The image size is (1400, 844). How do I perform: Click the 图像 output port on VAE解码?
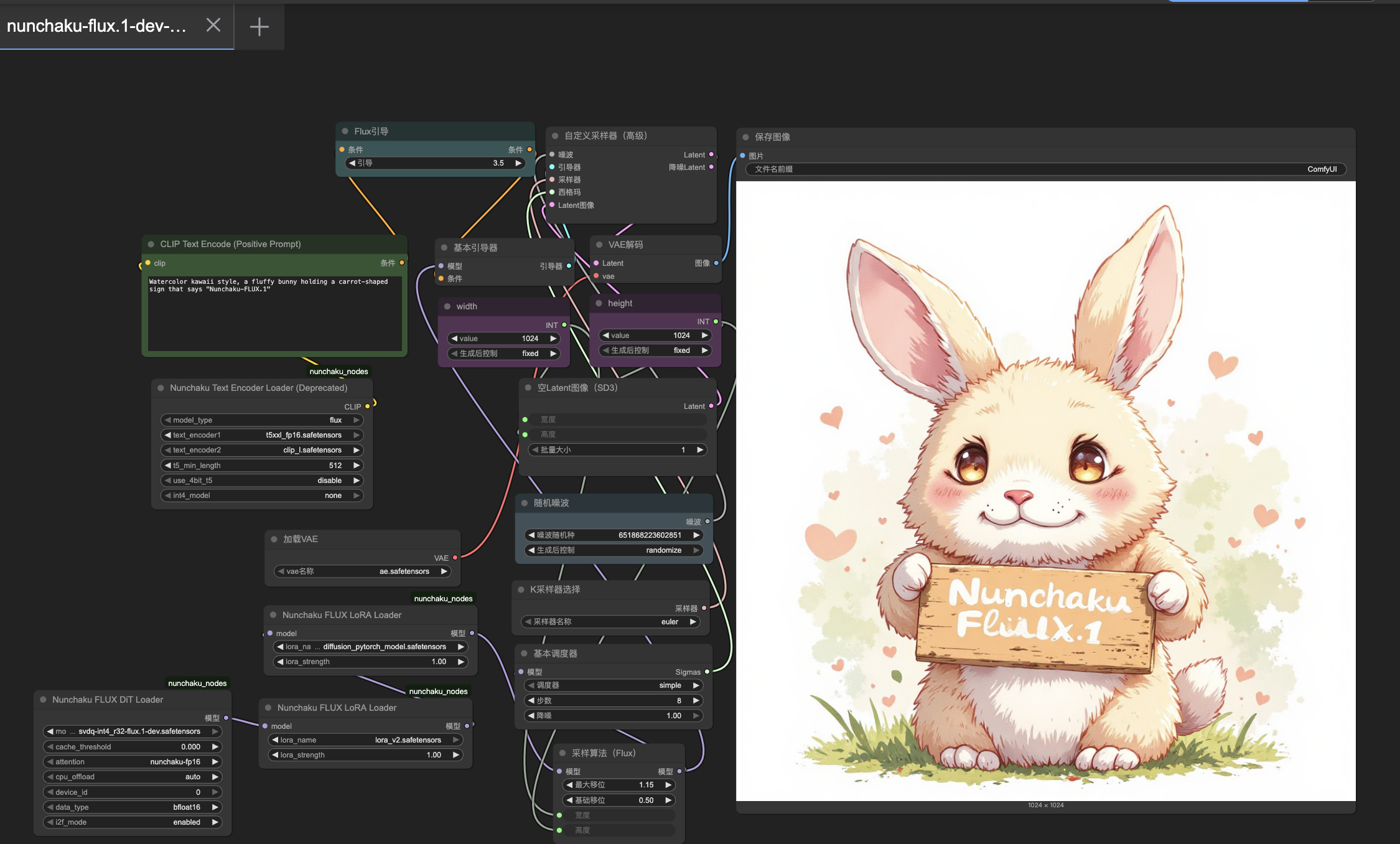coord(716,263)
